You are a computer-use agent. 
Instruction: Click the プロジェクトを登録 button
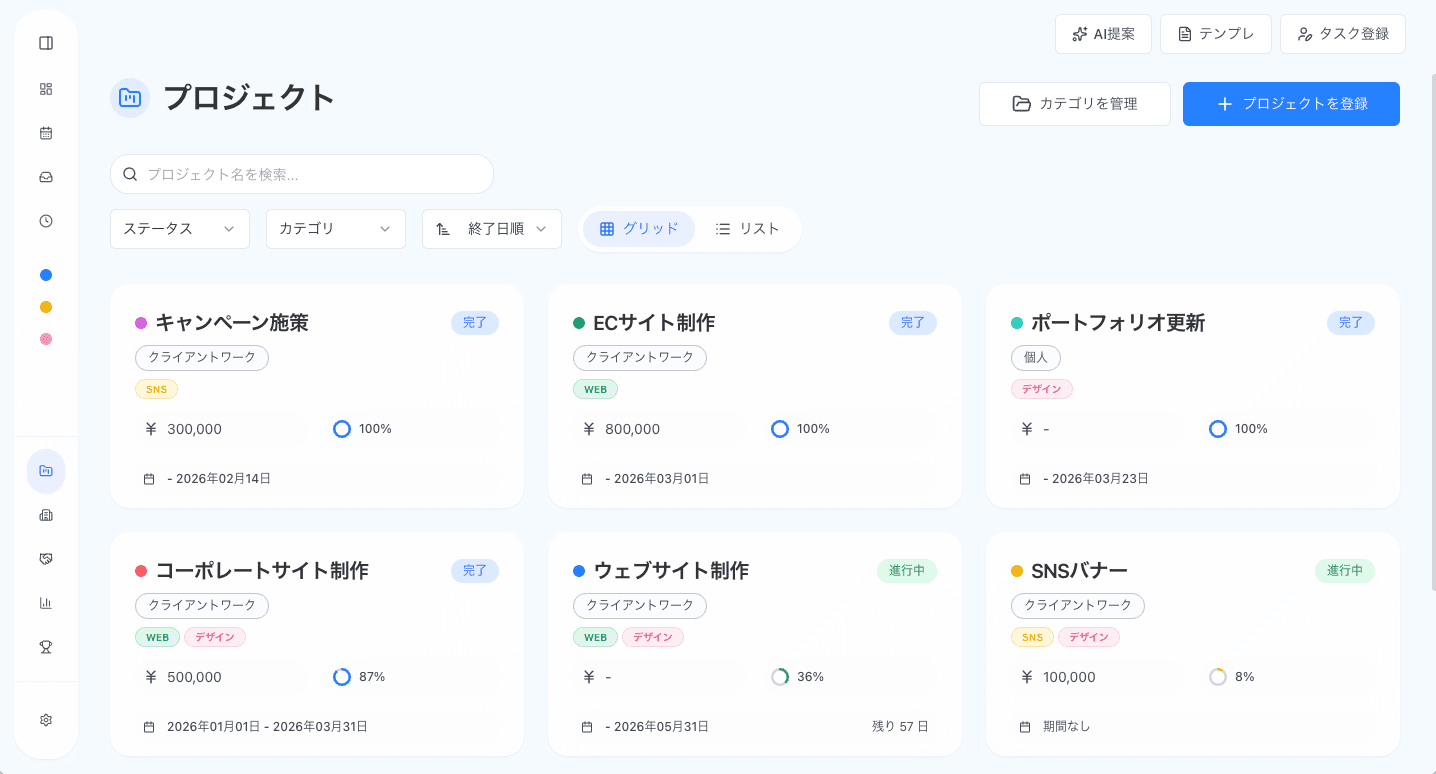1291,103
